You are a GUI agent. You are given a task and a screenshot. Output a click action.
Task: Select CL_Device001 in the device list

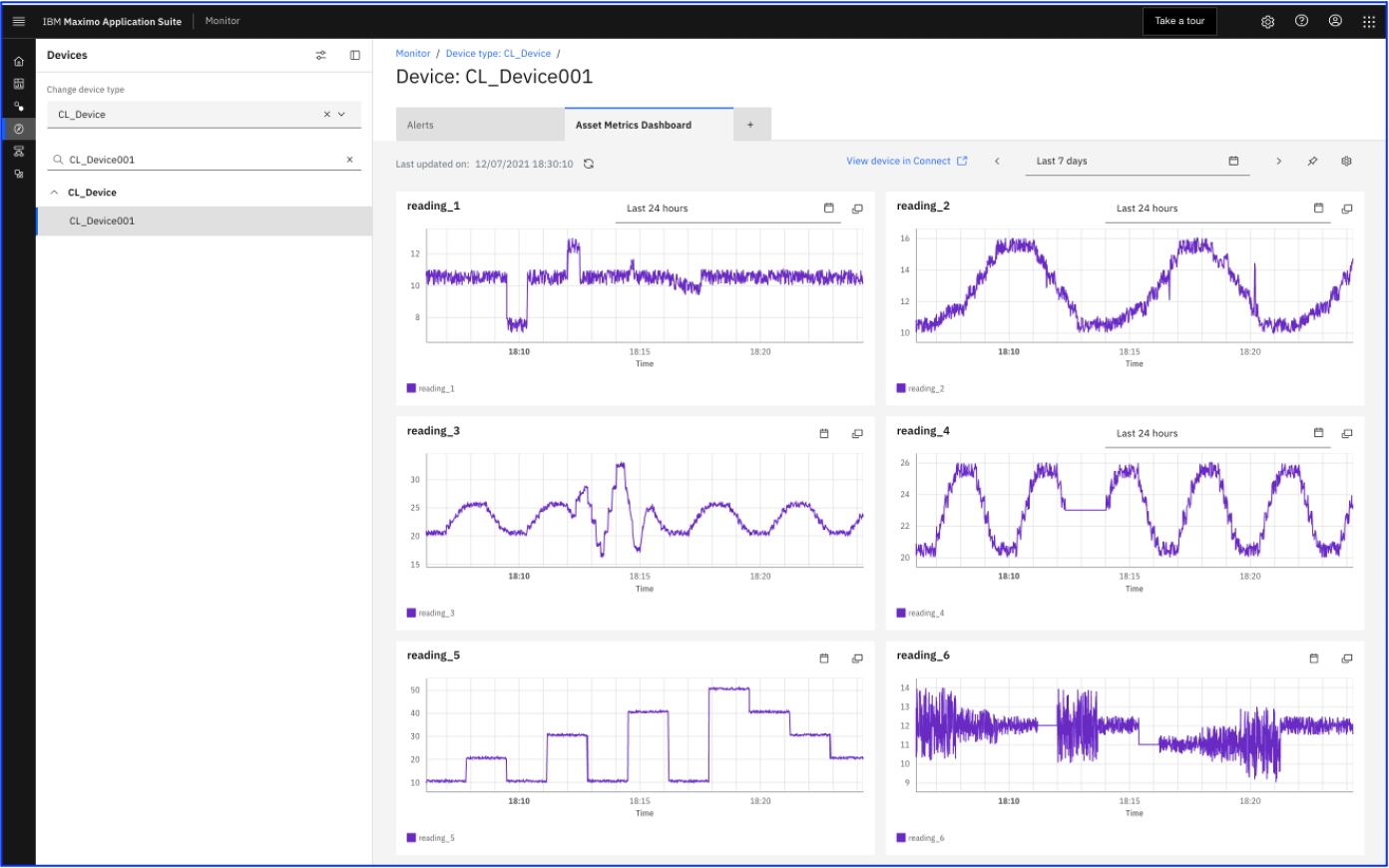tap(204, 220)
